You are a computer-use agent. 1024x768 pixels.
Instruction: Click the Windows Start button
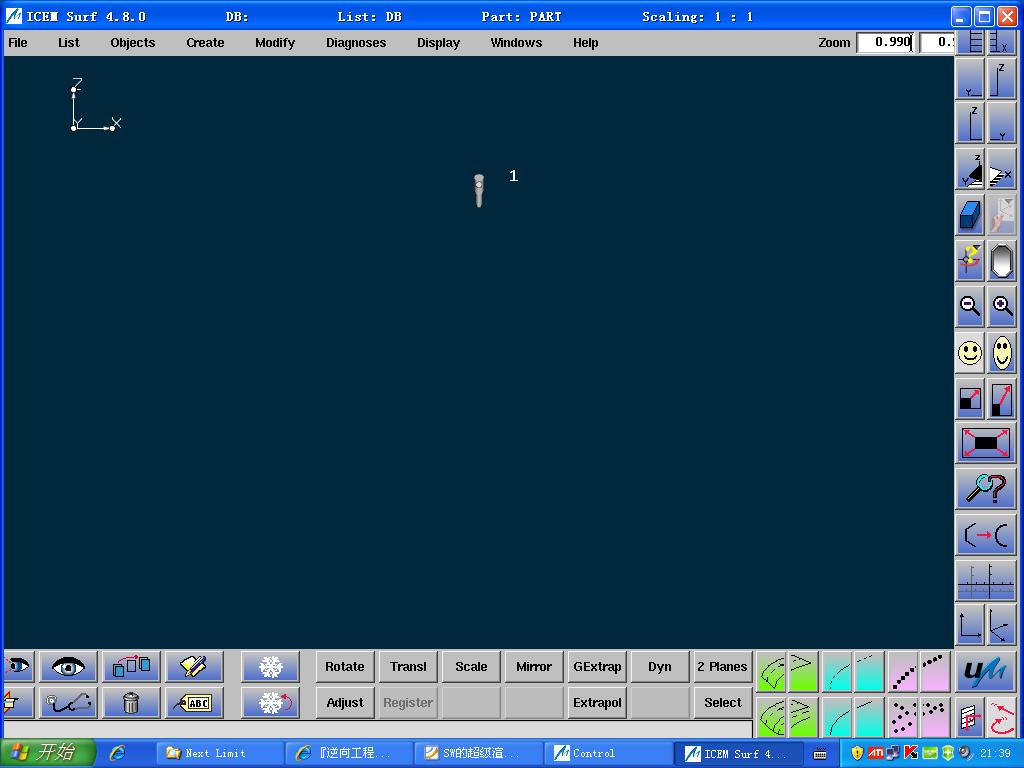[x=48, y=752]
